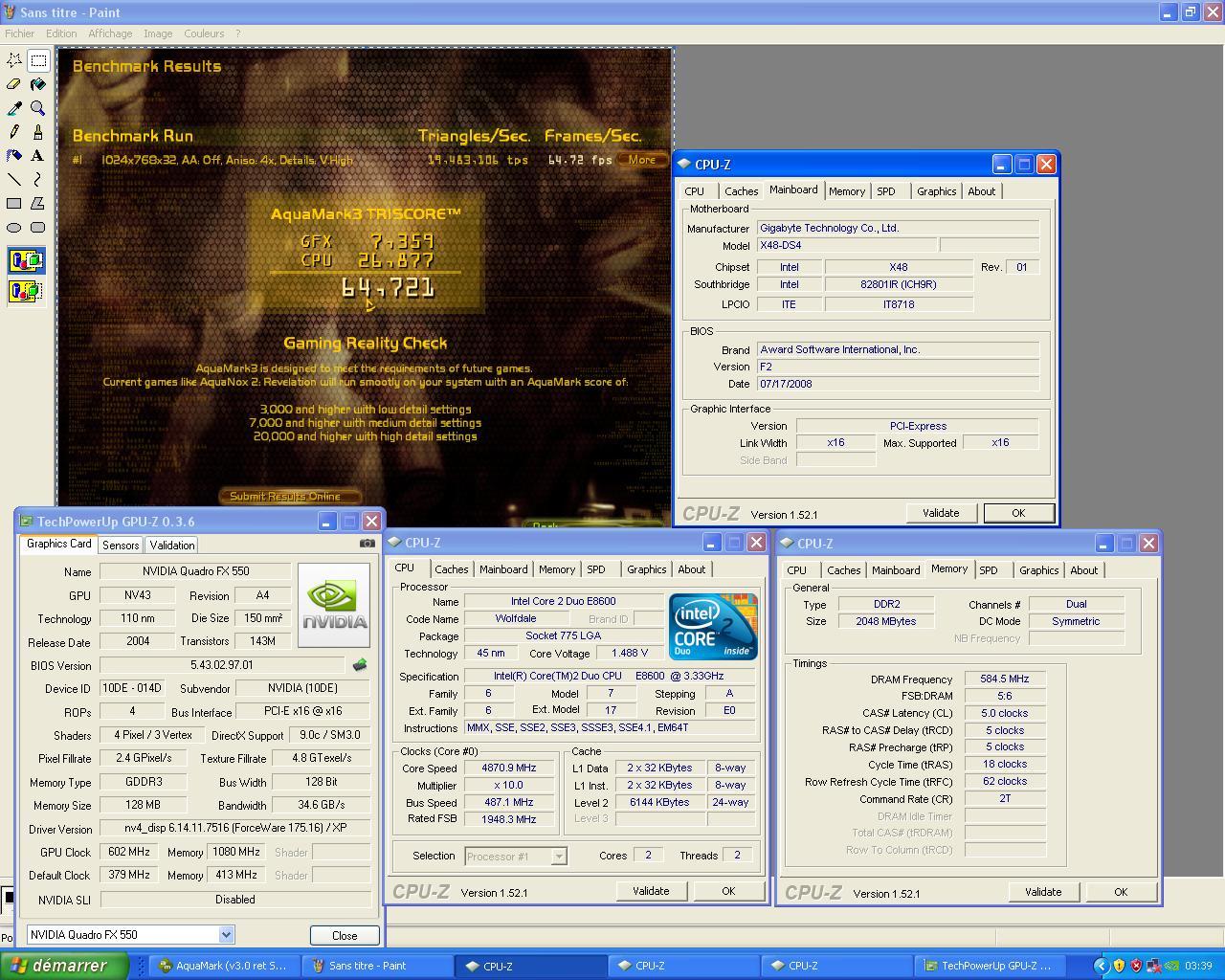Viewport: 1225px width, 980px height.
Task: Open the démarrer Start menu
Action: tap(64, 966)
